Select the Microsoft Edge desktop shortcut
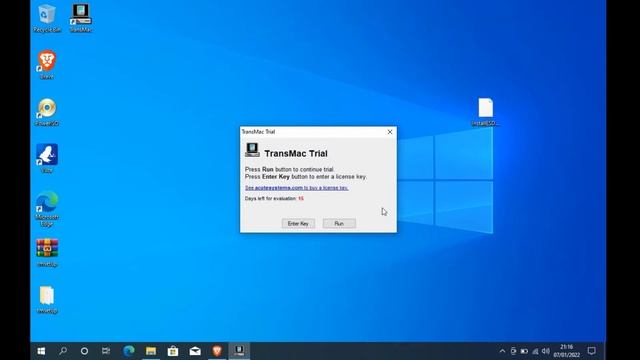The image size is (640, 360). click(x=47, y=208)
